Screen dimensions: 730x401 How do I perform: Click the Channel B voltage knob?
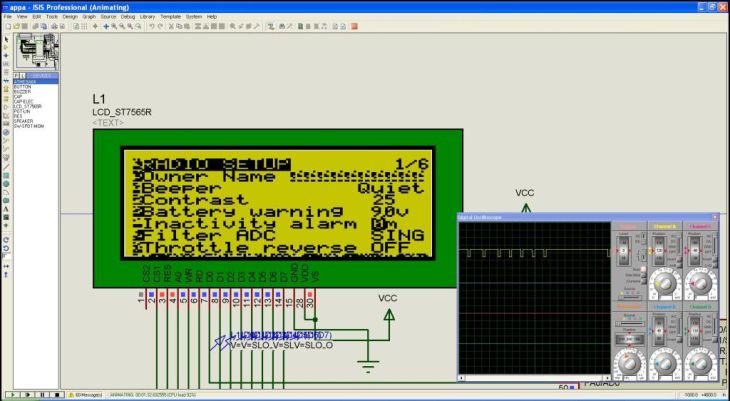666,364
